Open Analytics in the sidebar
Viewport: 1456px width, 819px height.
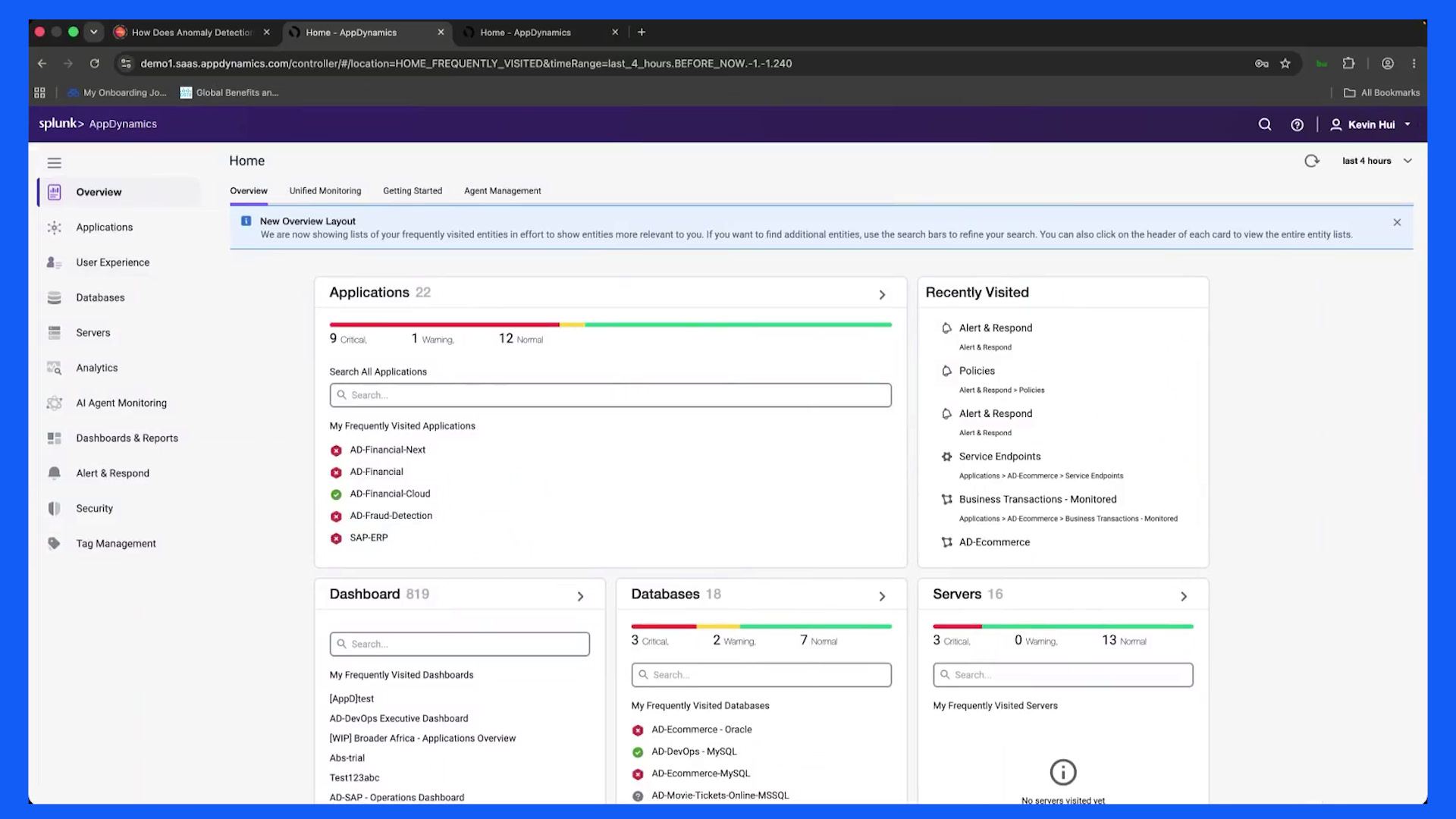pos(96,368)
